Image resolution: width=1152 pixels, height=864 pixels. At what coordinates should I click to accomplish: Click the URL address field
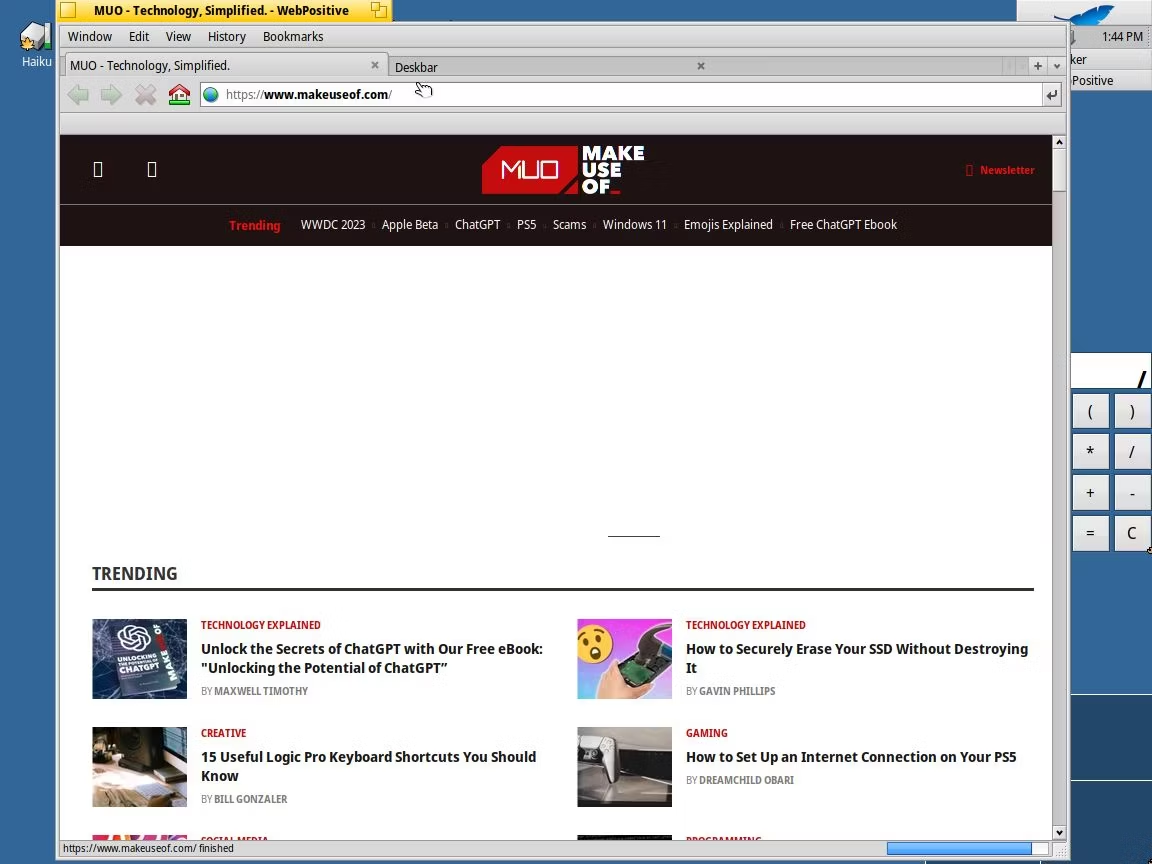tap(622, 94)
